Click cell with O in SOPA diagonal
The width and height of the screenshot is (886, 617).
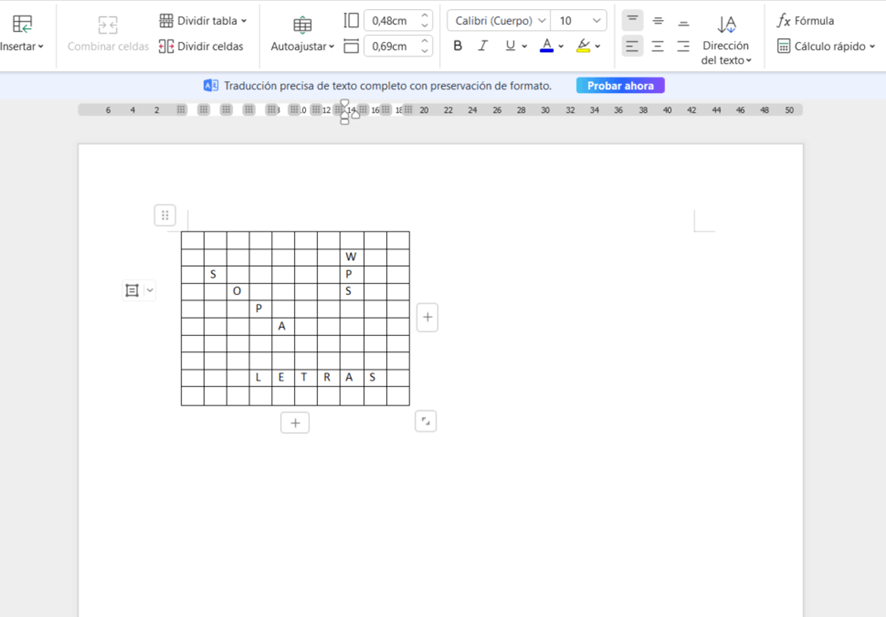click(x=238, y=292)
